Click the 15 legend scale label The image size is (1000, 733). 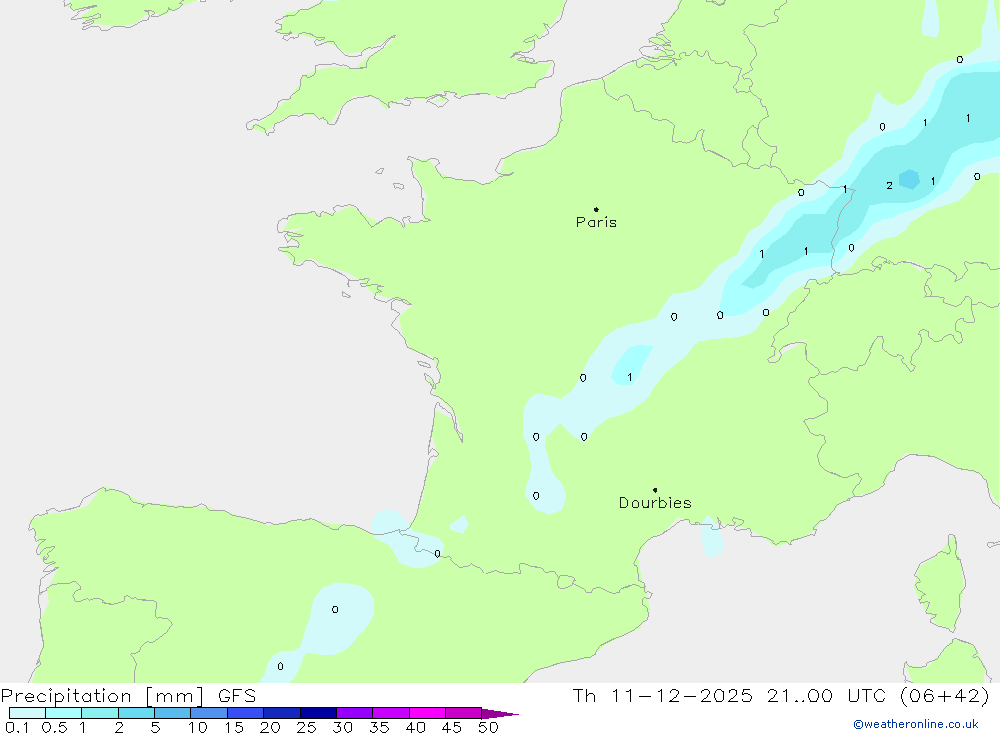click(x=234, y=727)
